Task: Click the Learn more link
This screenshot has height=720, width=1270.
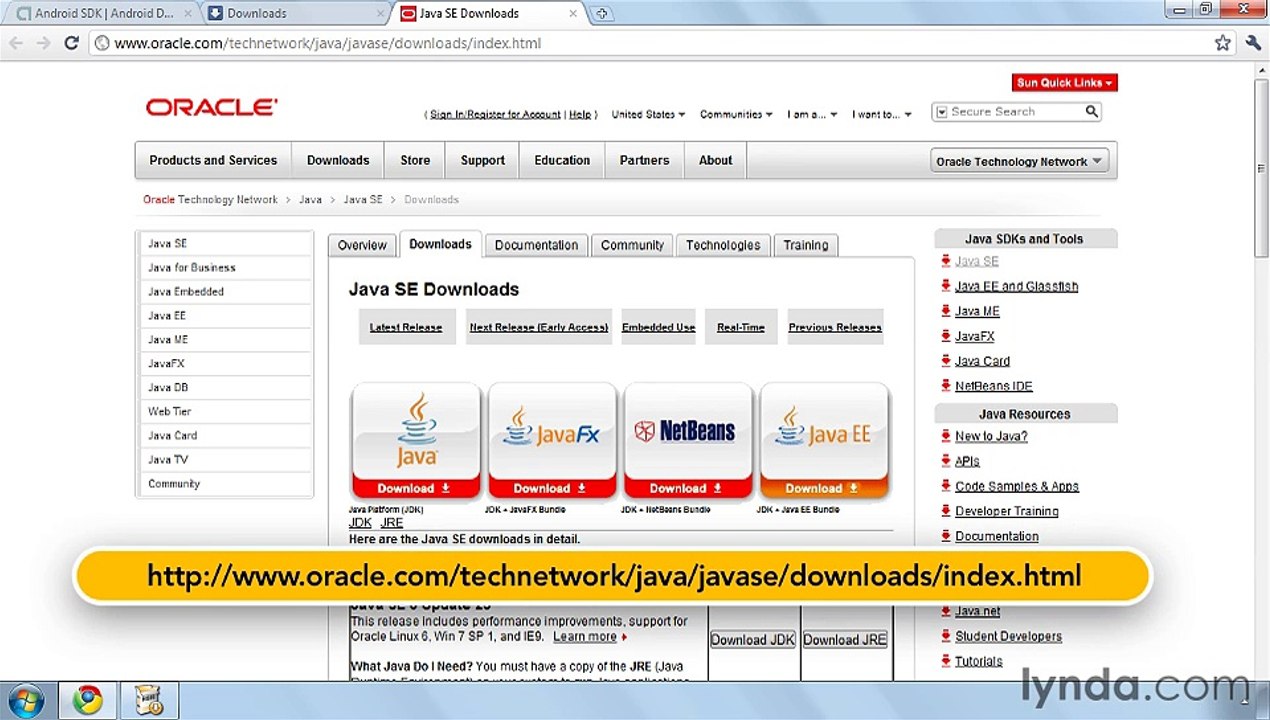Action: 585,637
